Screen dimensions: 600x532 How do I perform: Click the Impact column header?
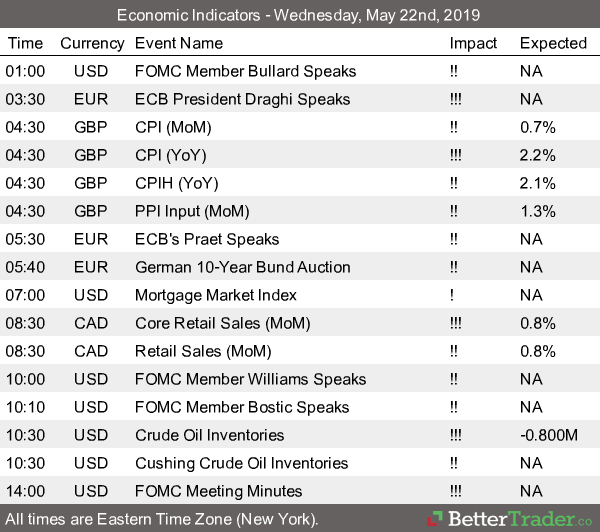coord(473,43)
